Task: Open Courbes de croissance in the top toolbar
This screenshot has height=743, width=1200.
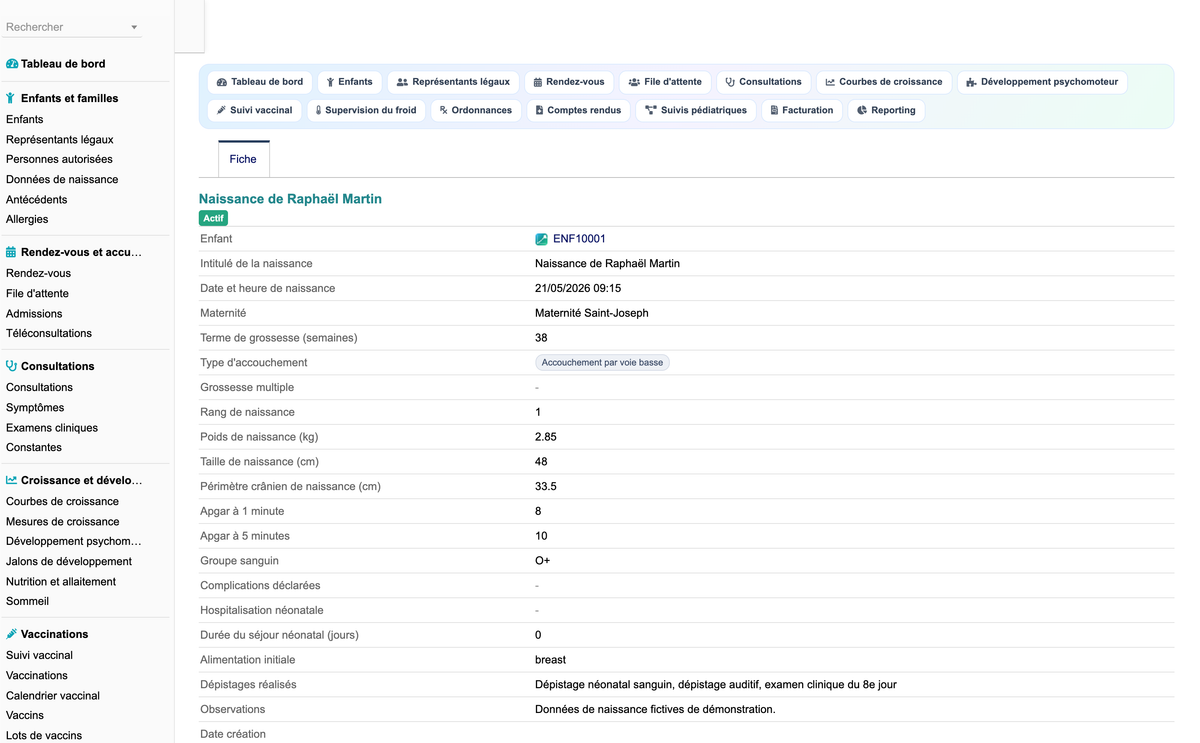Action: pos(884,82)
